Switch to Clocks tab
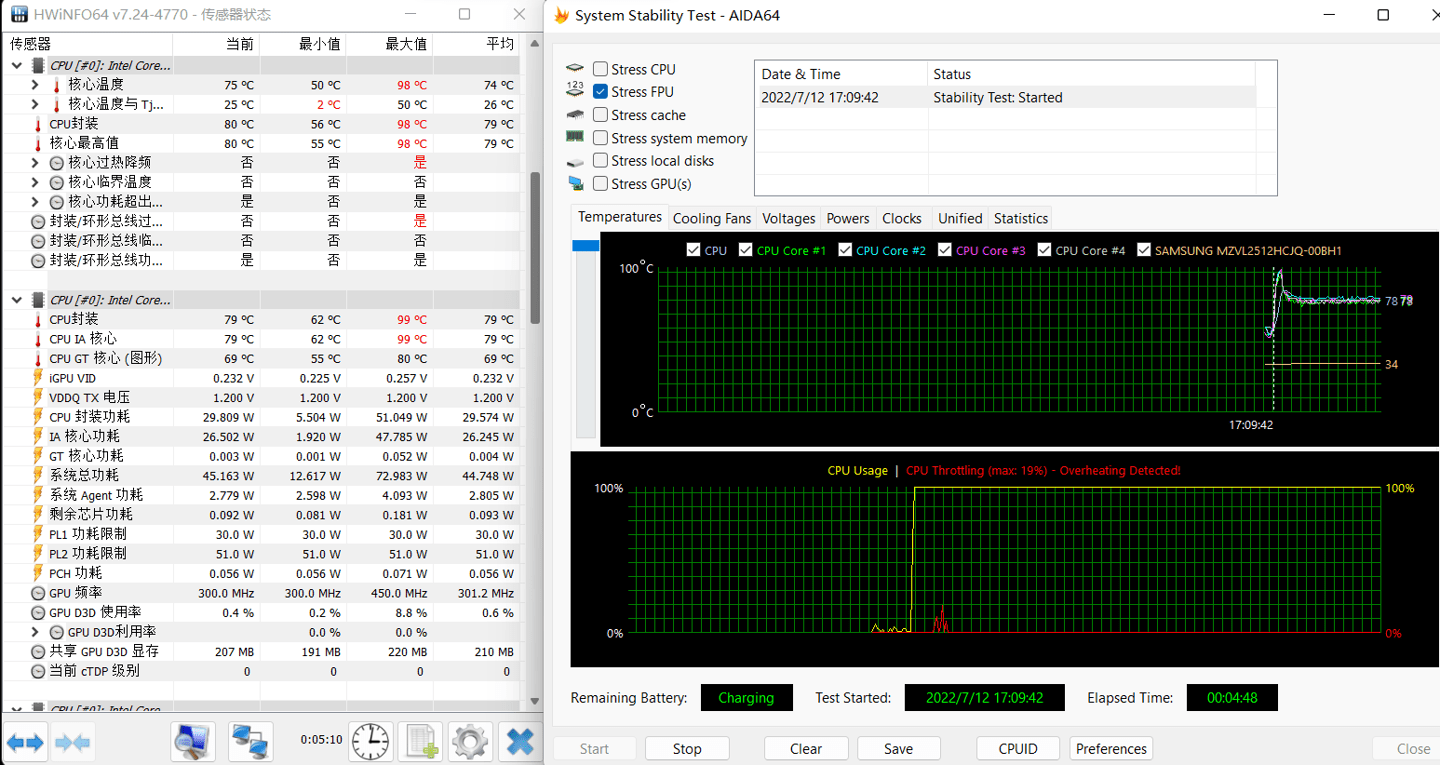The height and width of the screenshot is (765, 1440). 902,218
